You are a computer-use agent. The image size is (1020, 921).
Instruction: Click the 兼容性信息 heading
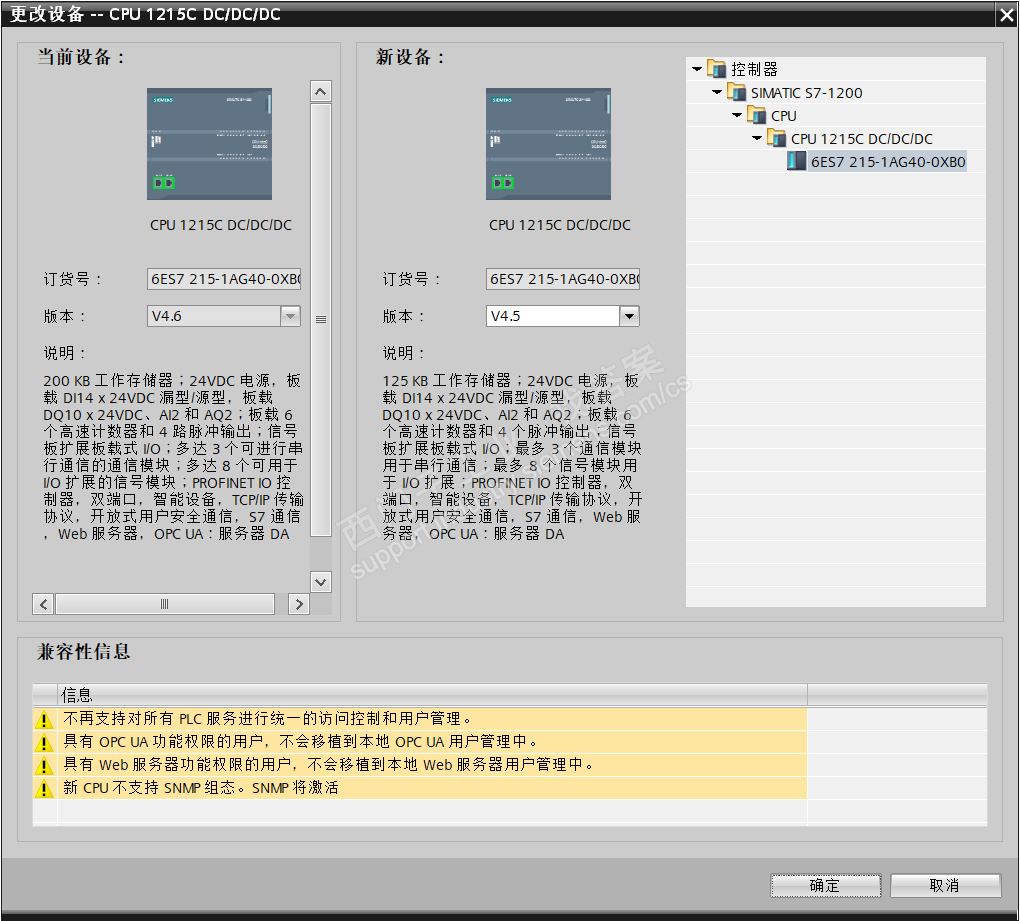(x=83, y=651)
